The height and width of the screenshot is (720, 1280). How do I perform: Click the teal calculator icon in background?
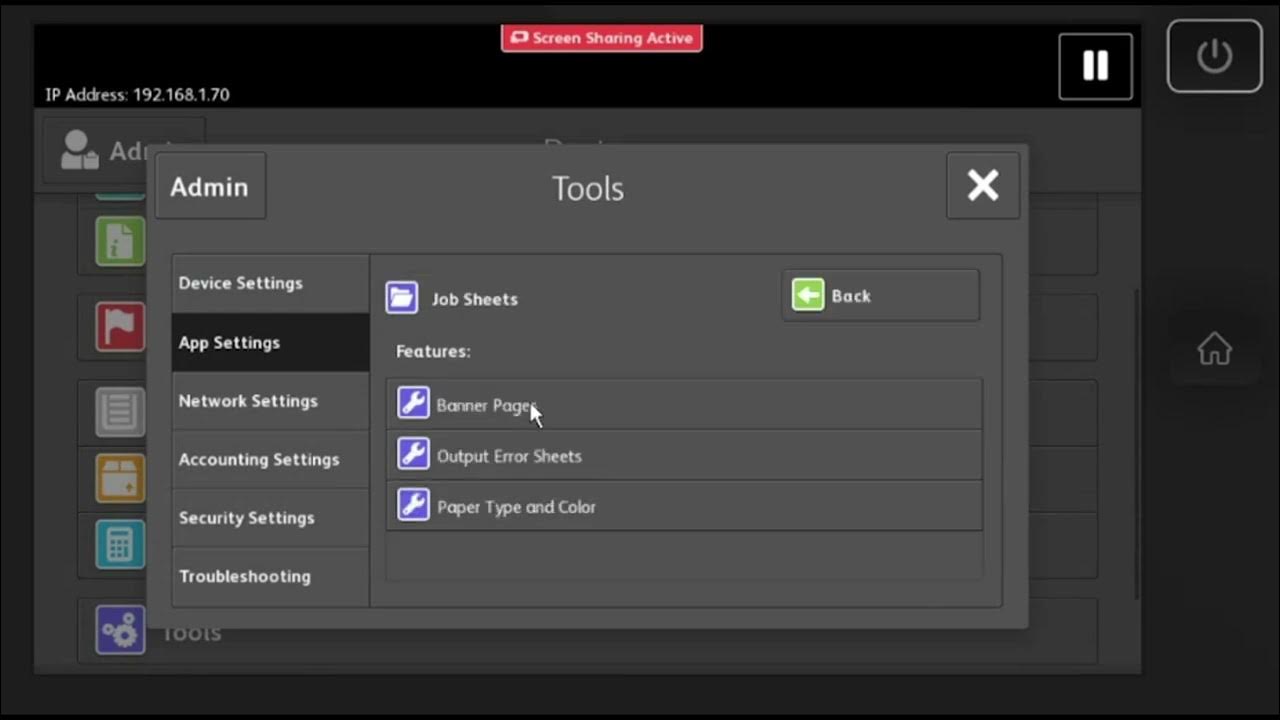(x=120, y=544)
